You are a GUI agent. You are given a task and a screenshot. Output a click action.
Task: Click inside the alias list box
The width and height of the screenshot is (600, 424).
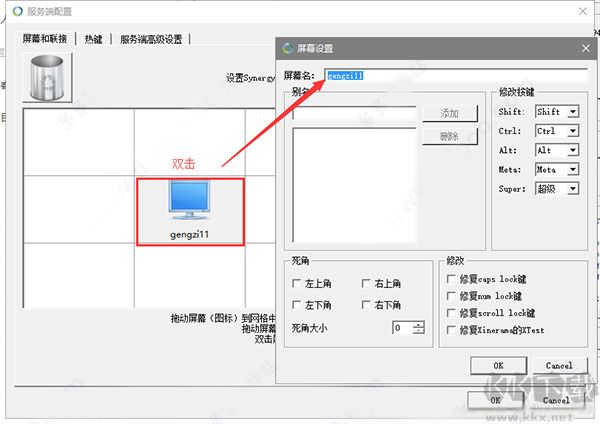[354, 185]
